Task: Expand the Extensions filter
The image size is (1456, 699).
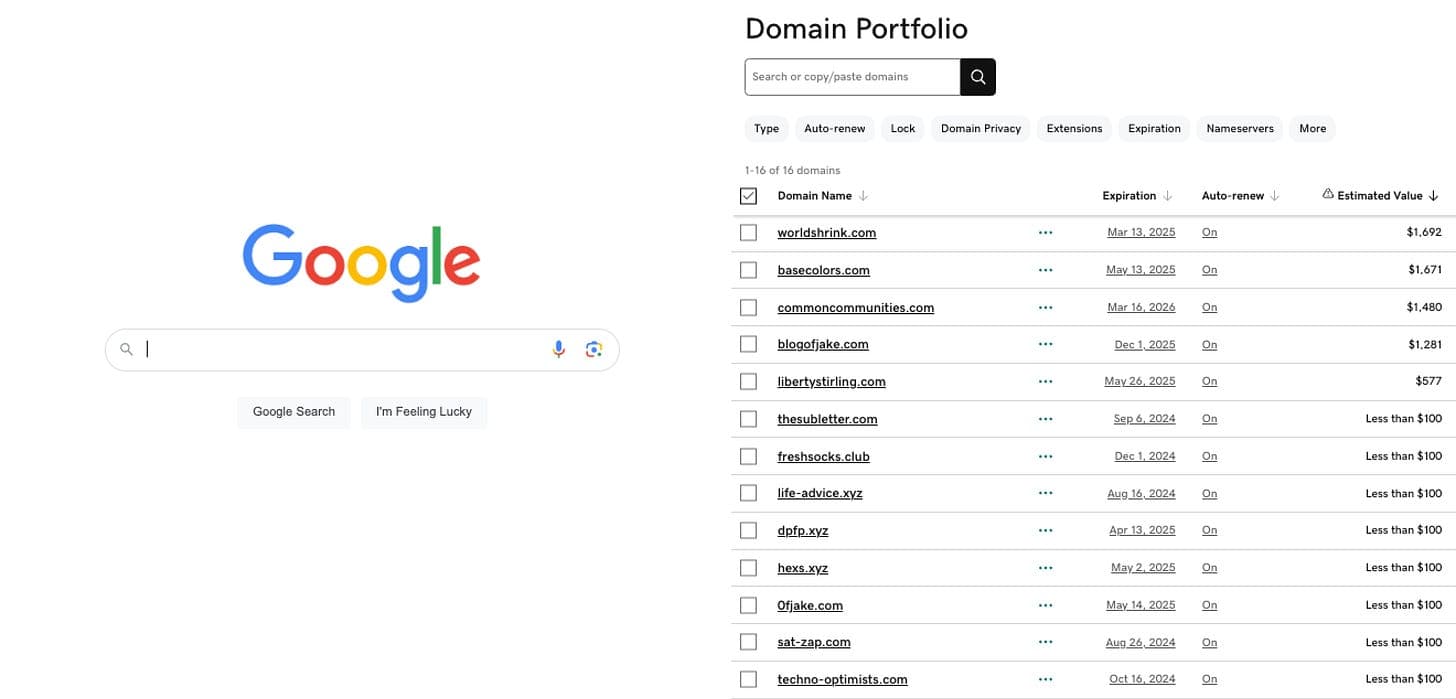Action: tap(1074, 128)
